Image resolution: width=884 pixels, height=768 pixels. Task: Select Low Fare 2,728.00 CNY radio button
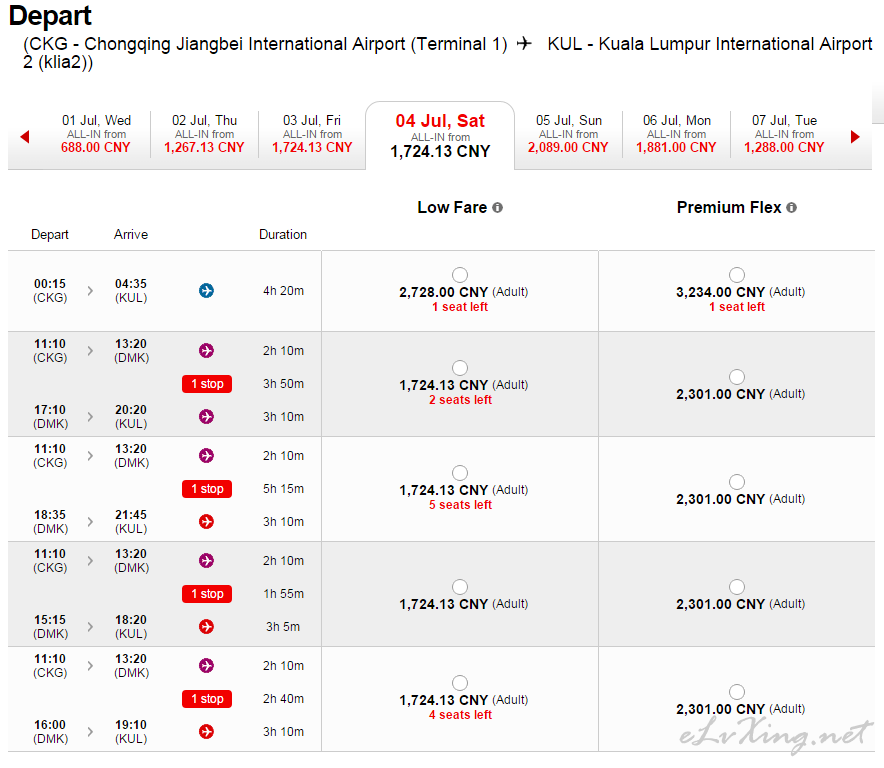pyautogui.click(x=460, y=275)
